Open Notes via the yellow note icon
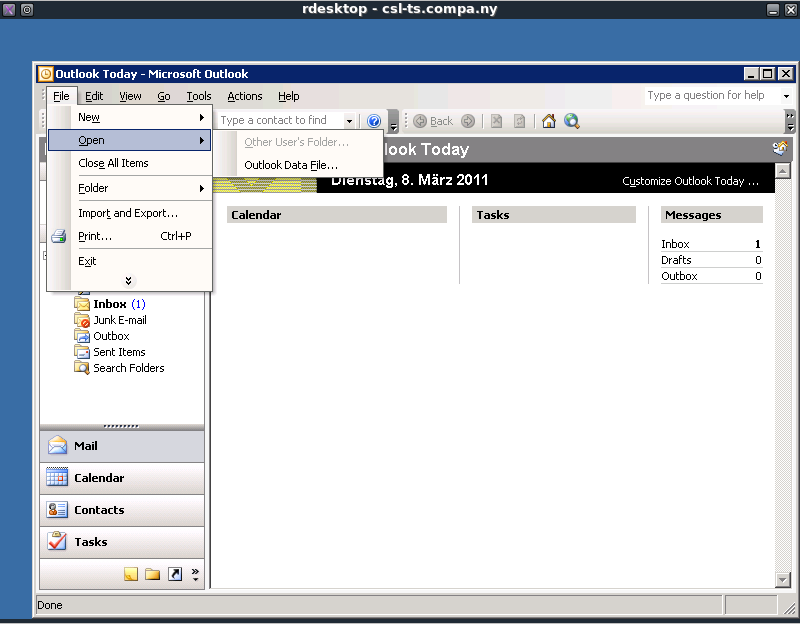This screenshot has width=800, height=624. coord(130,574)
